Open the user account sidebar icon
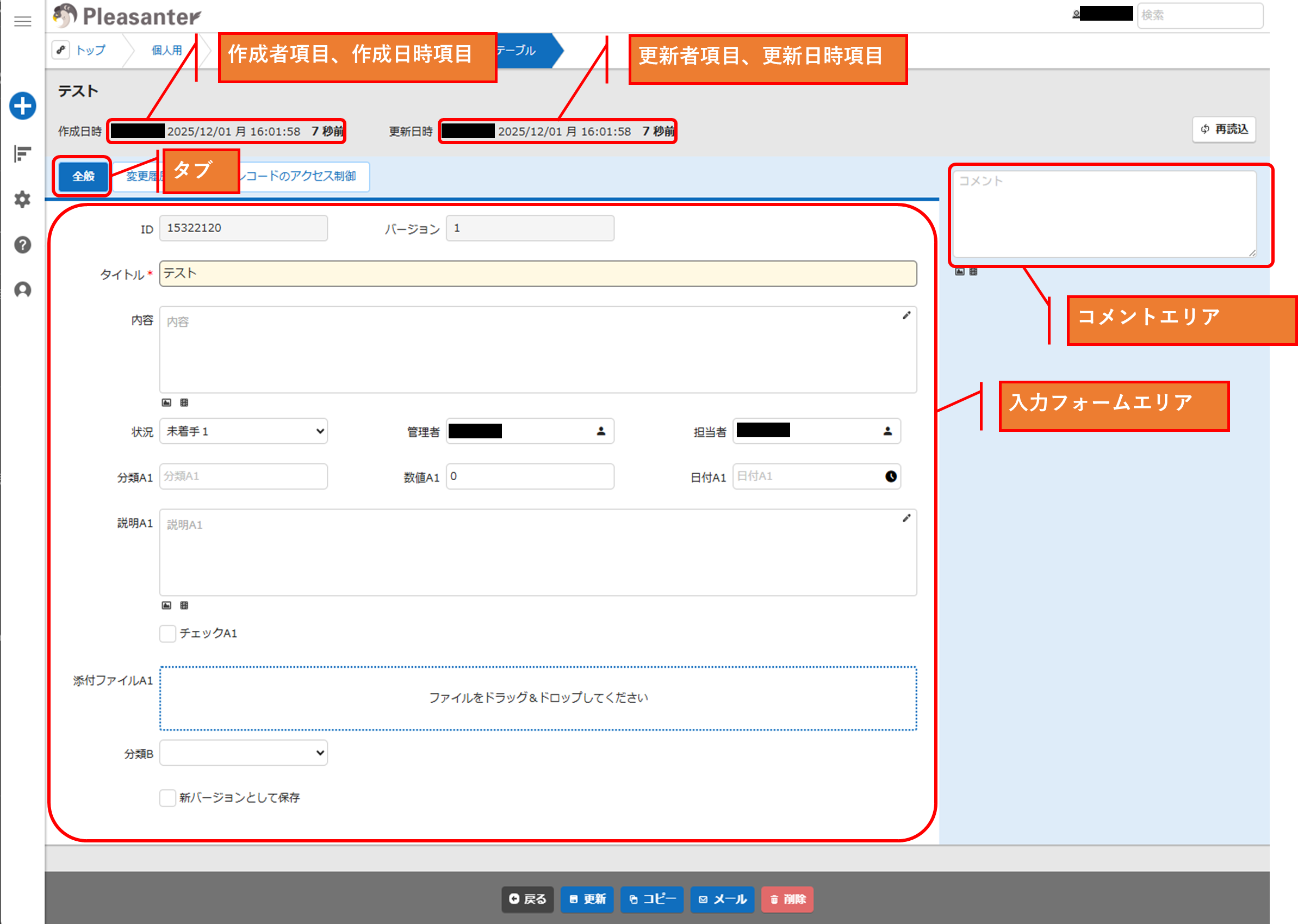Viewport: 1298px width, 924px height. pyautogui.click(x=22, y=290)
